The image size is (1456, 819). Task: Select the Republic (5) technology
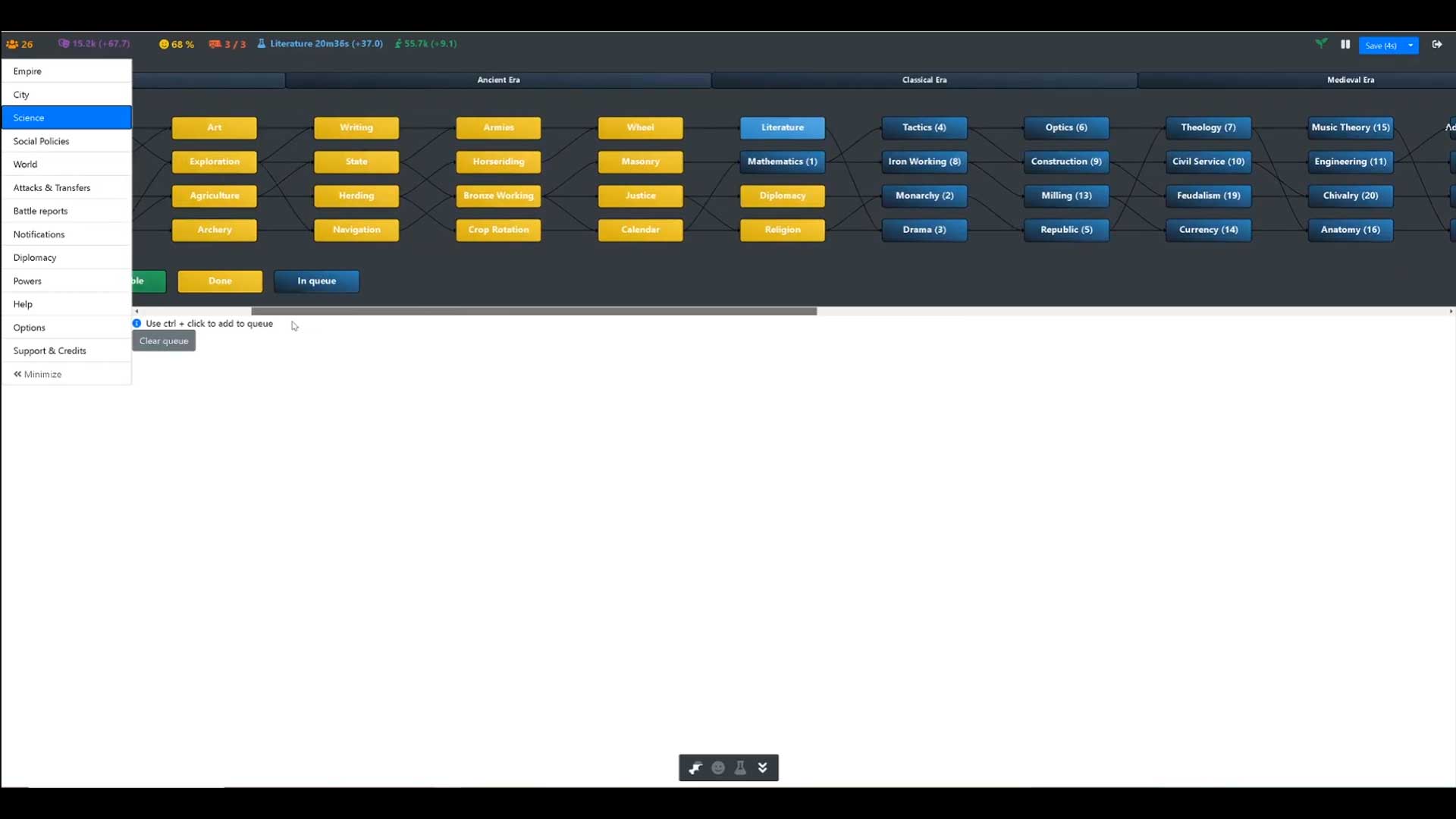point(1066,230)
